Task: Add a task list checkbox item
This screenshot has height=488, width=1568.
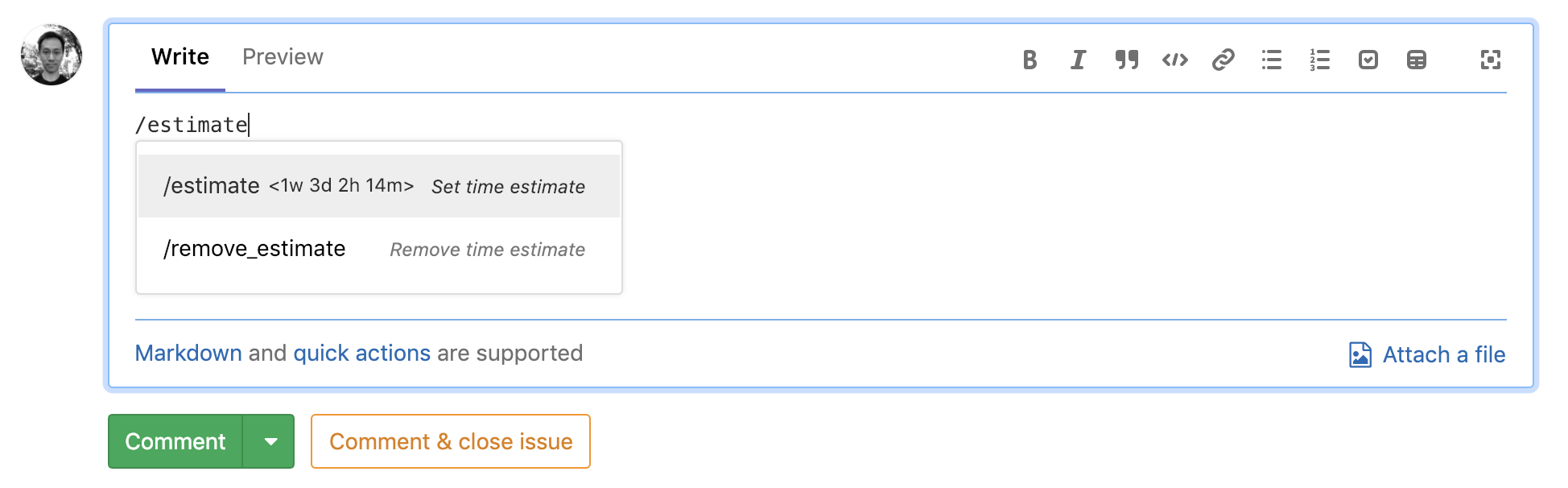Action: pyautogui.click(x=1368, y=60)
